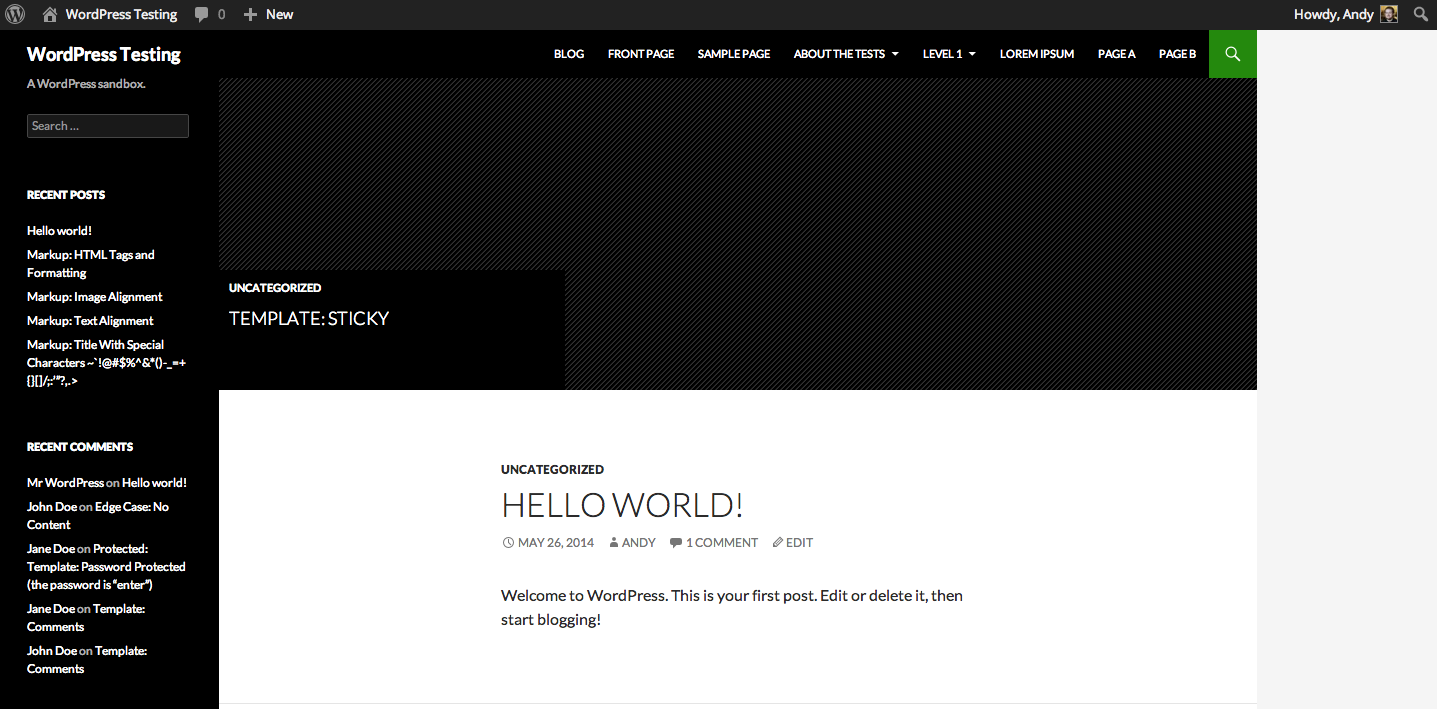Screen dimensions: 1437x709
Task: Open the Lorem Ipsum navigation item
Action: (1036, 54)
